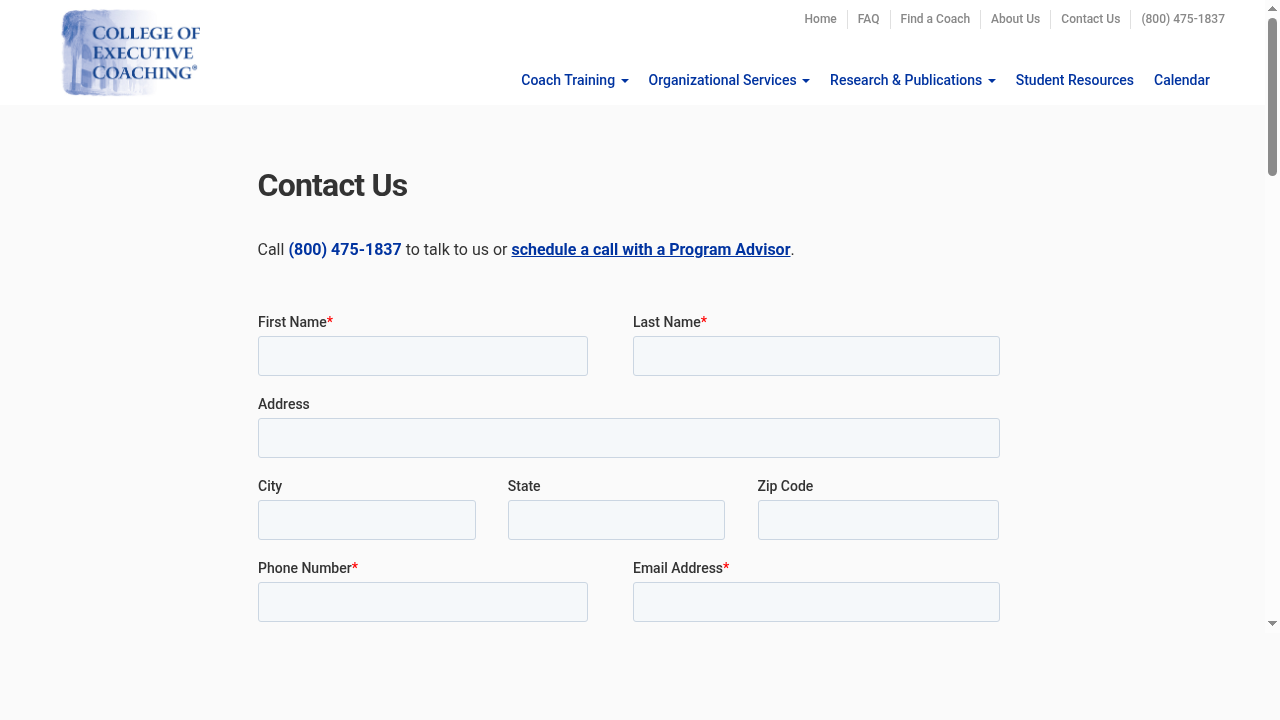Click the Email Address input field
Viewport: 1280px width, 720px height.
pos(816,602)
